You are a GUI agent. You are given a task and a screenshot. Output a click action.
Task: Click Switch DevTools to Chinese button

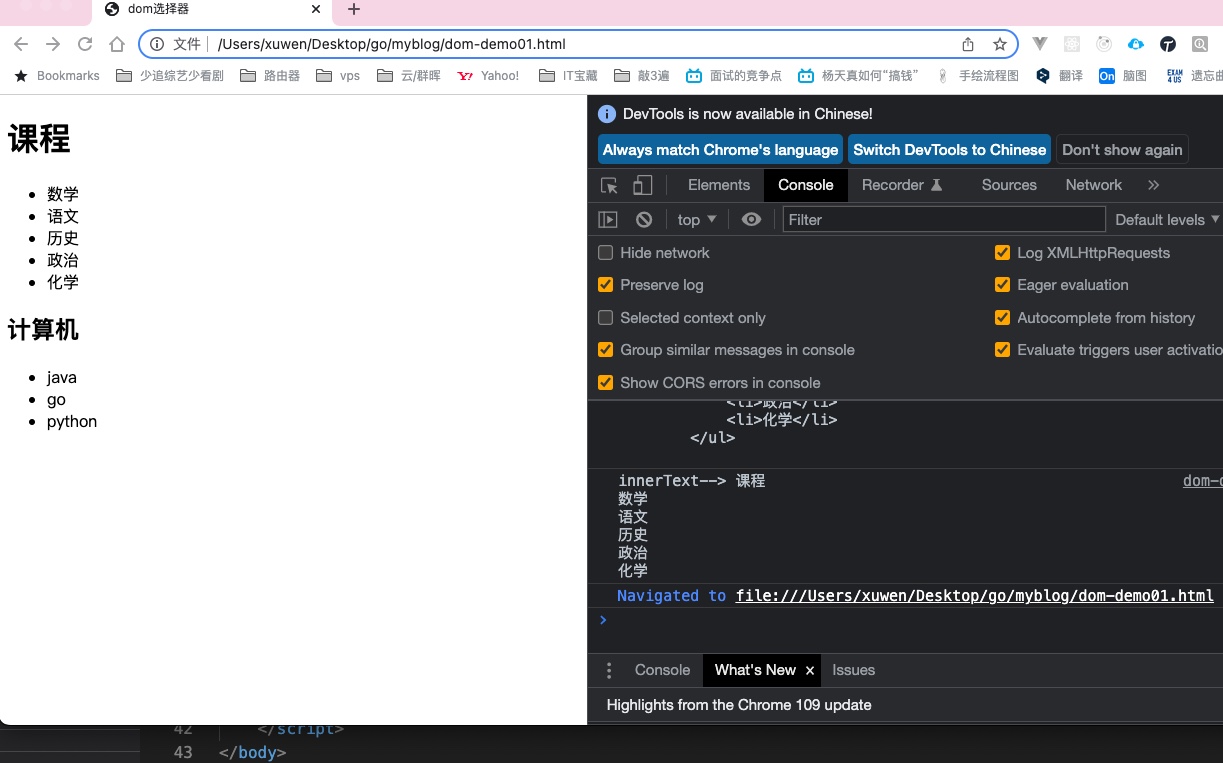949,150
